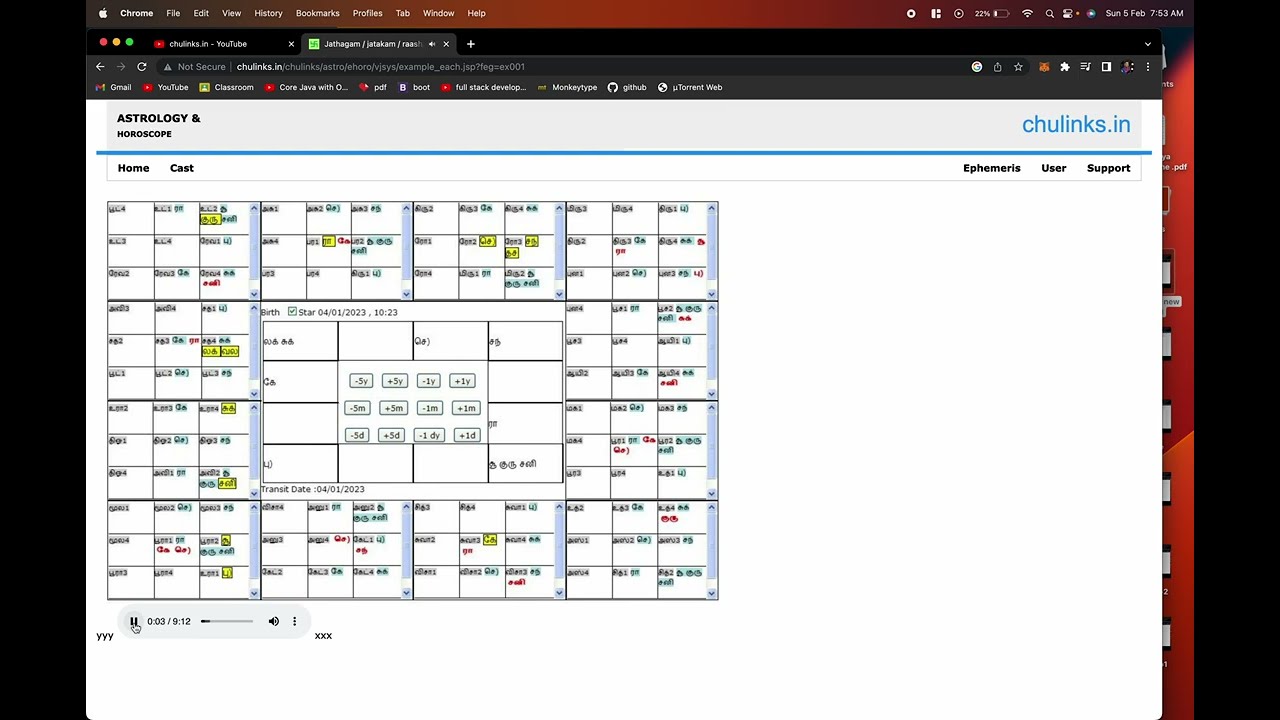1280x720 pixels.
Task: Seek along the audio progress bar
Action: tap(227, 622)
